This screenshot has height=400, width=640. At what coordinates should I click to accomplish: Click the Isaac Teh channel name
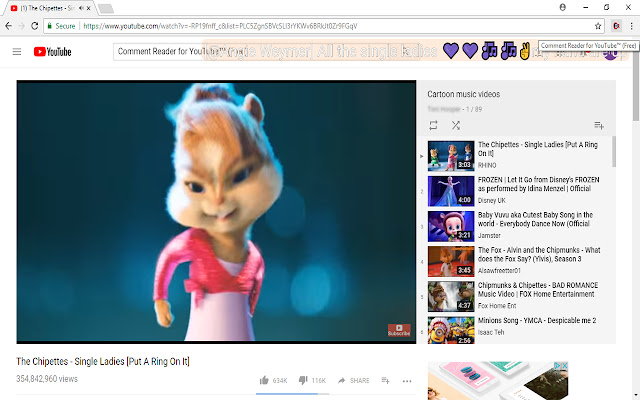491,332
